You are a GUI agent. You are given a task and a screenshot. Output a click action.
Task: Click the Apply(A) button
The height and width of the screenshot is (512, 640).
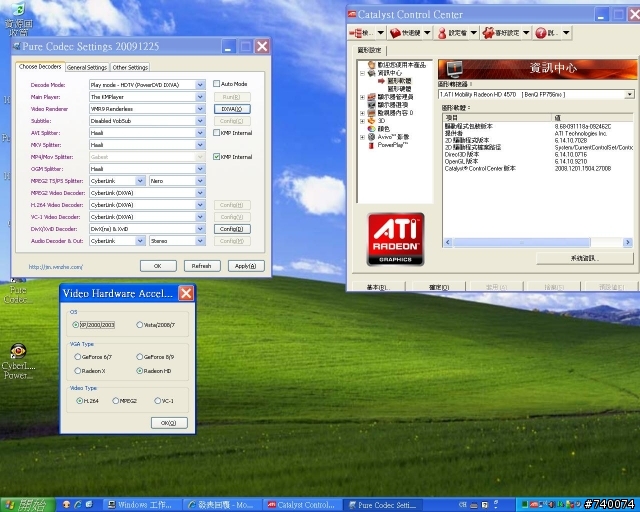(x=246, y=266)
